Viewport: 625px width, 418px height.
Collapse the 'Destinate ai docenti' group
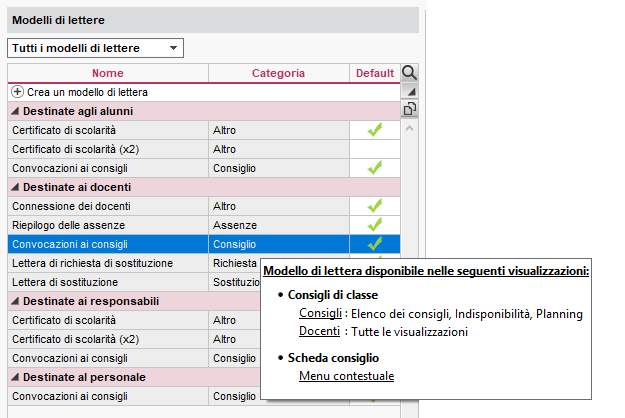[x=16, y=187]
